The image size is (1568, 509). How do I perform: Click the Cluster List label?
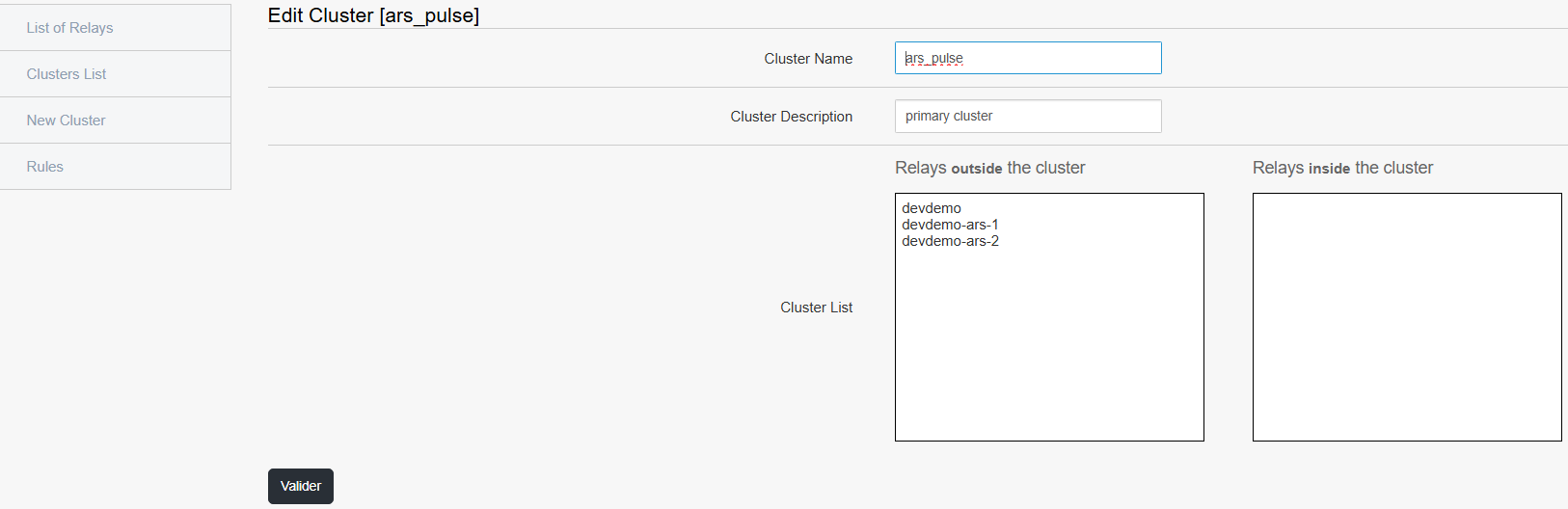[x=817, y=308]
